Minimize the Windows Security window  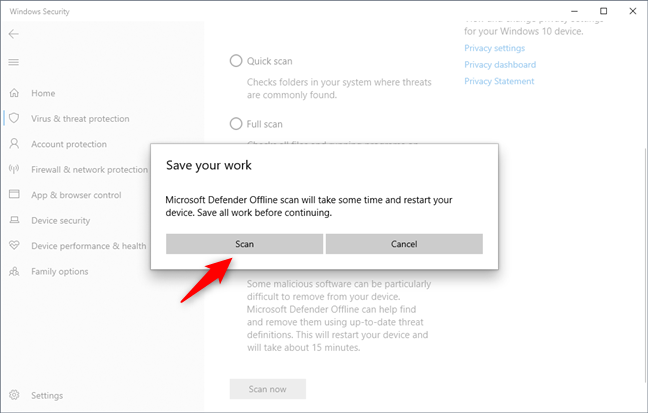tap(574, 11)
